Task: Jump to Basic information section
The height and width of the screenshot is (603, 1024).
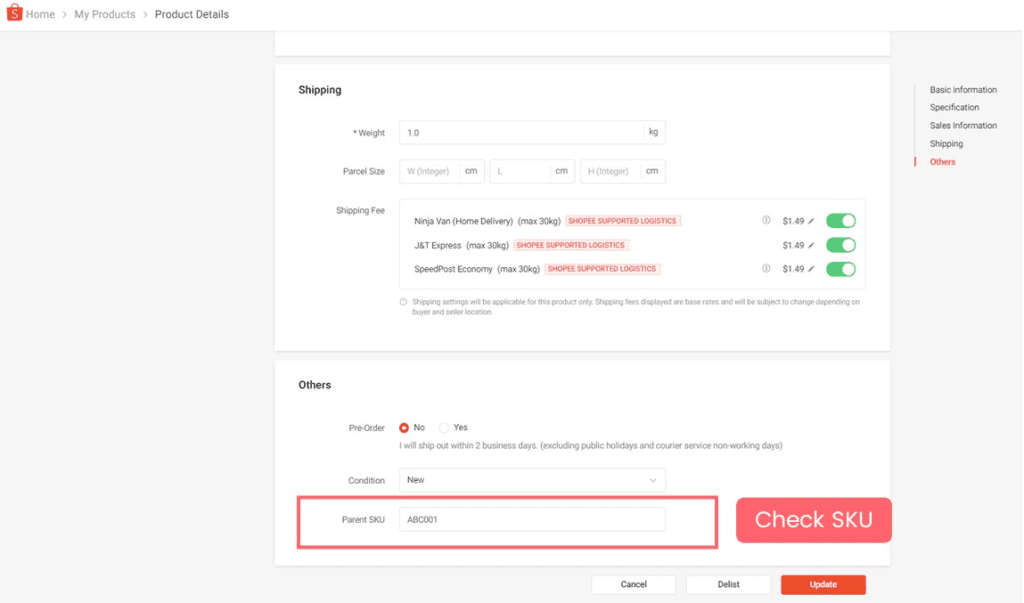Action: click(x=963, y=90)
